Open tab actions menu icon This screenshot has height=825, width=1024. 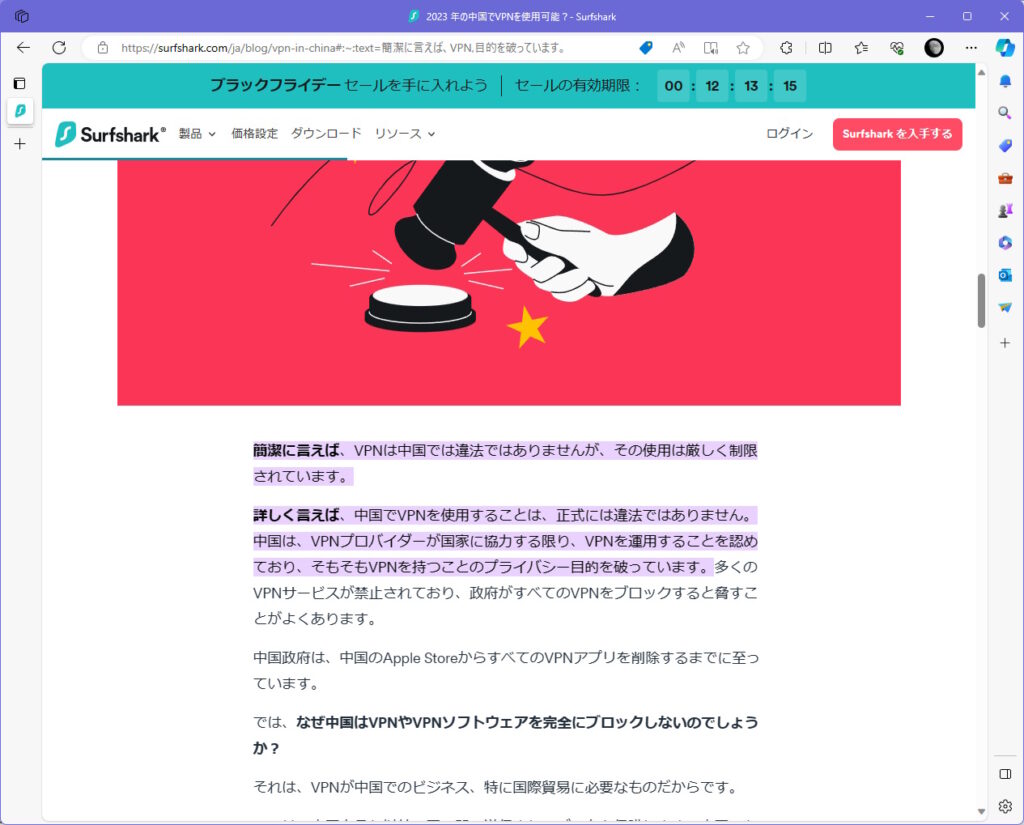click(x=20, y=83)
